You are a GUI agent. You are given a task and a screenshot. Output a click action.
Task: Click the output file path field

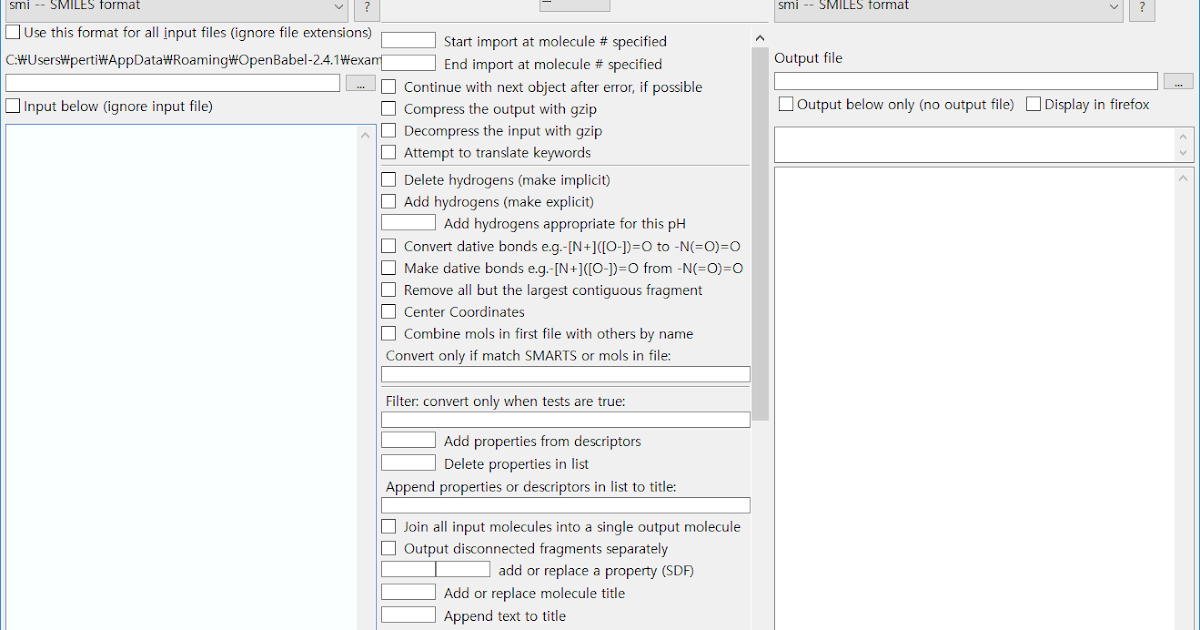[966, 81]
